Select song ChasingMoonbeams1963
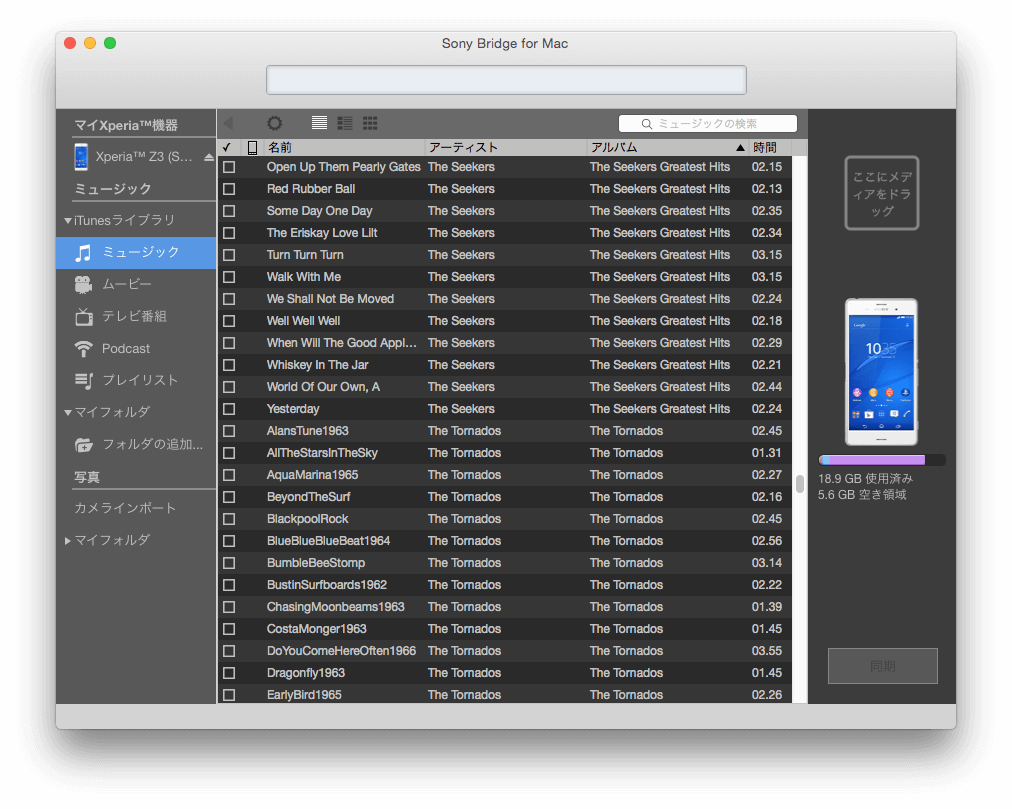 (x=336, y=607)
